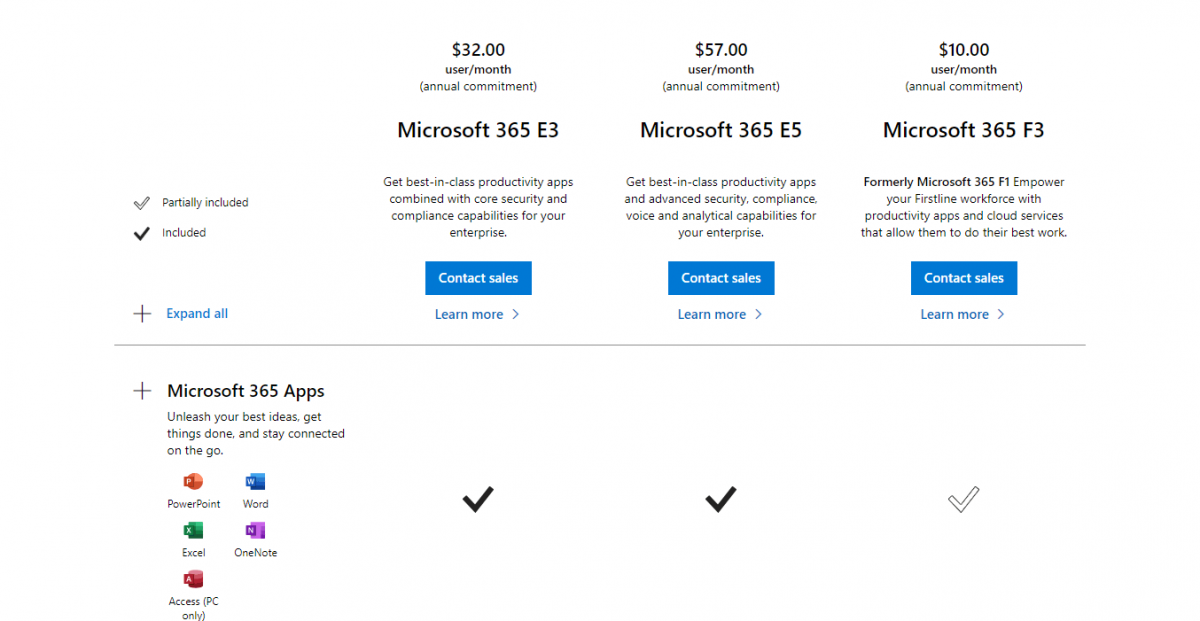1200x621 pixels.
Task: Contact sales for Microsoft 365 F3
Action: click(963, 278)
